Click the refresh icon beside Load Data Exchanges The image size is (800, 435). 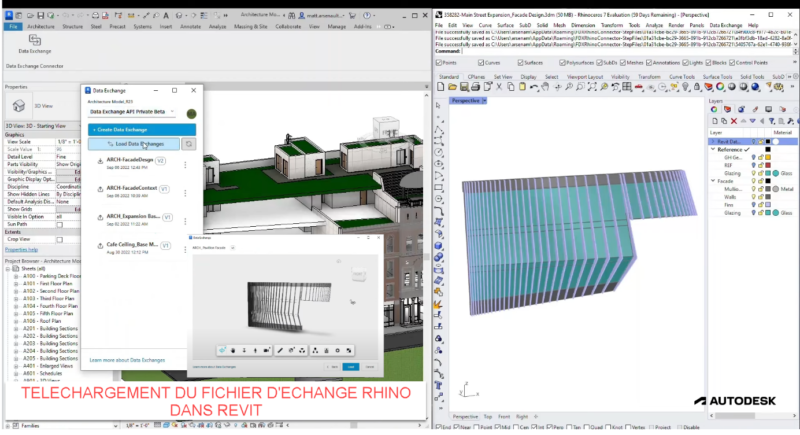pyautogui.click(x=190, y=144)
